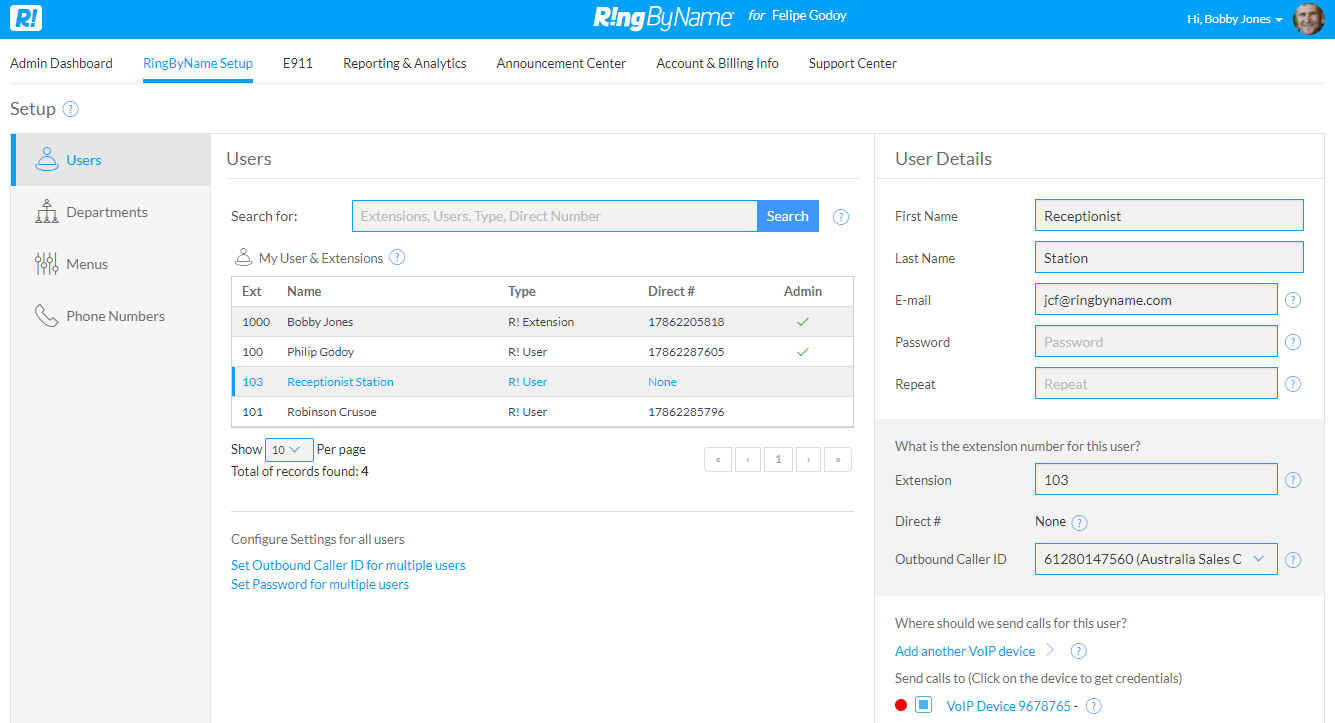Screen dimensions: 1335x723
Task: Go to the previous page of users
Action: [x=748, y=459]
